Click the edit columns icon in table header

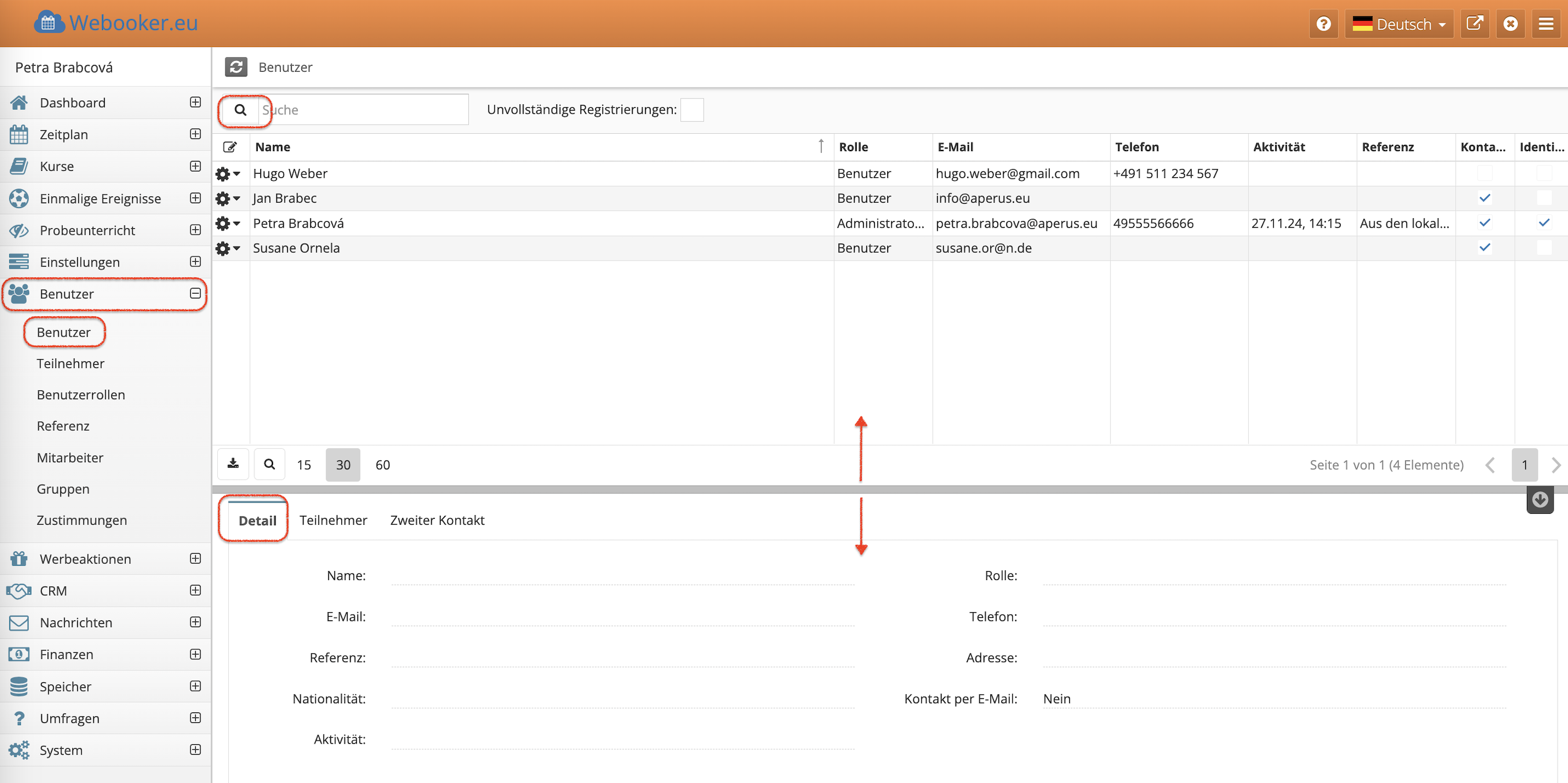[x=229, y=147]
